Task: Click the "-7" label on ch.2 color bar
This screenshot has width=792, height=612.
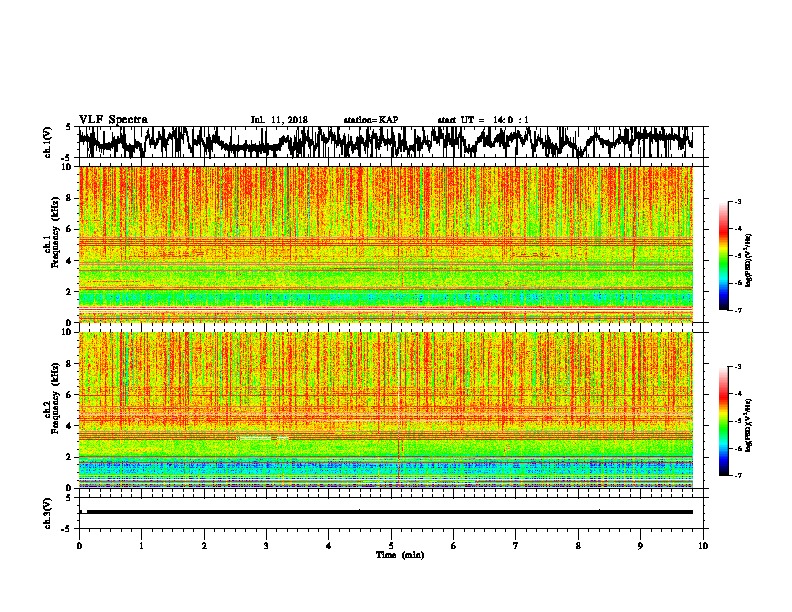Action: pos(738,476)
